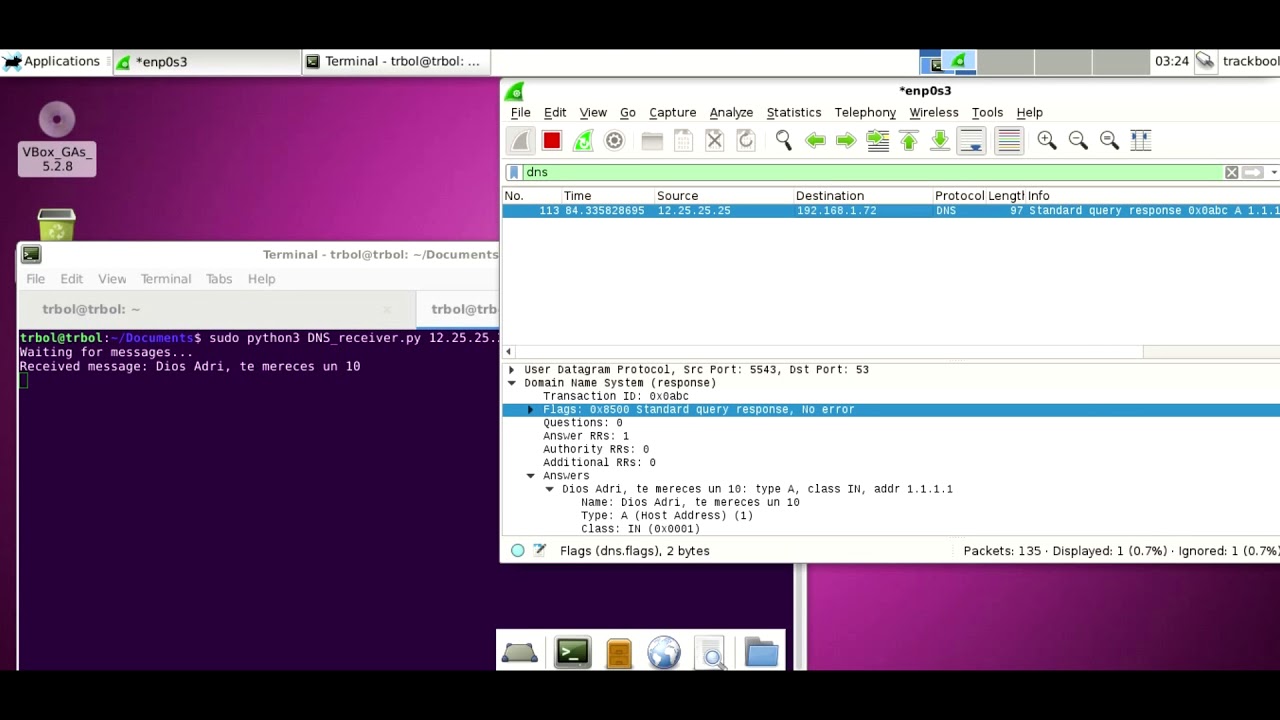Open Wireshark Edit menu
1280x720 pixels.
click(555, 112)
